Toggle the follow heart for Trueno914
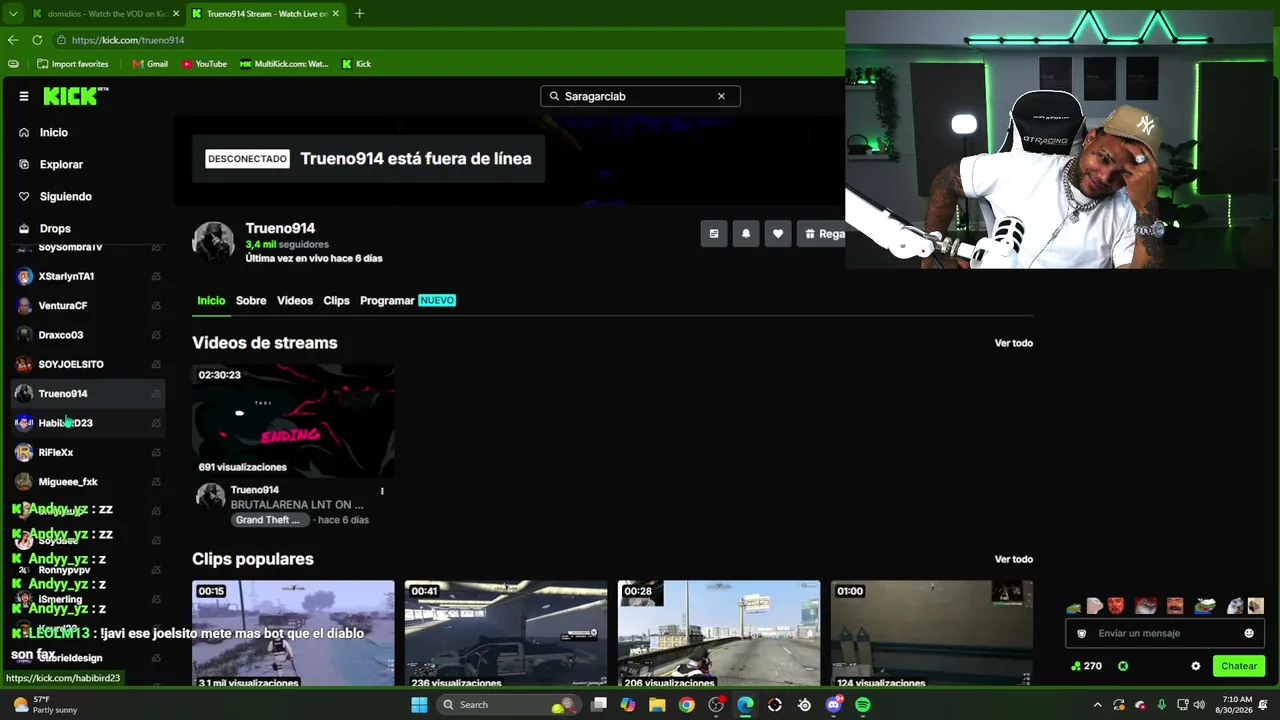Image resolution: width=1280 pixels, height=720 pixels. point(778,234)
